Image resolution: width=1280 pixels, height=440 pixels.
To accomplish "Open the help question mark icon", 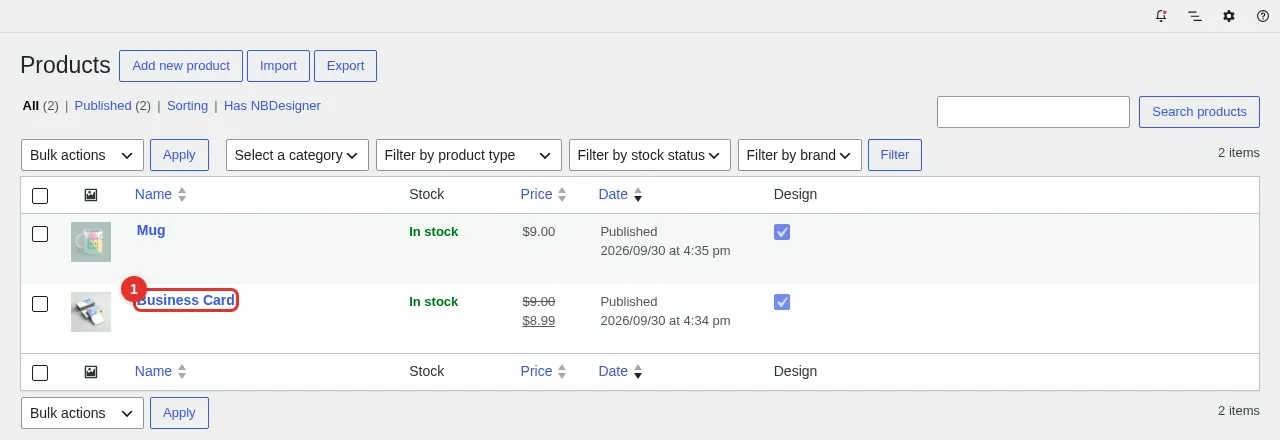I will (1263, 16).
